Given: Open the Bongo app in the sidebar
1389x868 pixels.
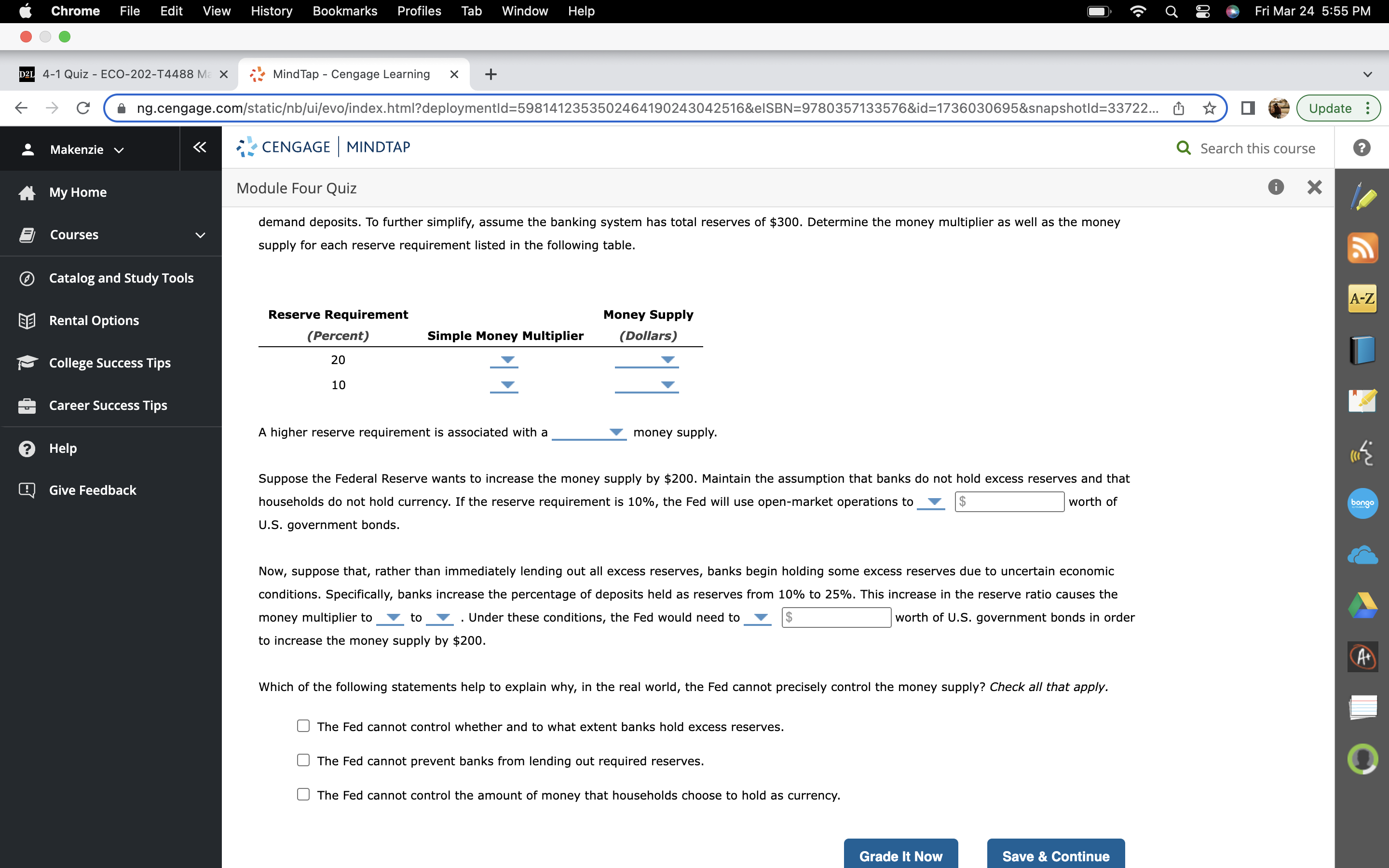Looking at the screenshot, I should tap(1363, 503).
